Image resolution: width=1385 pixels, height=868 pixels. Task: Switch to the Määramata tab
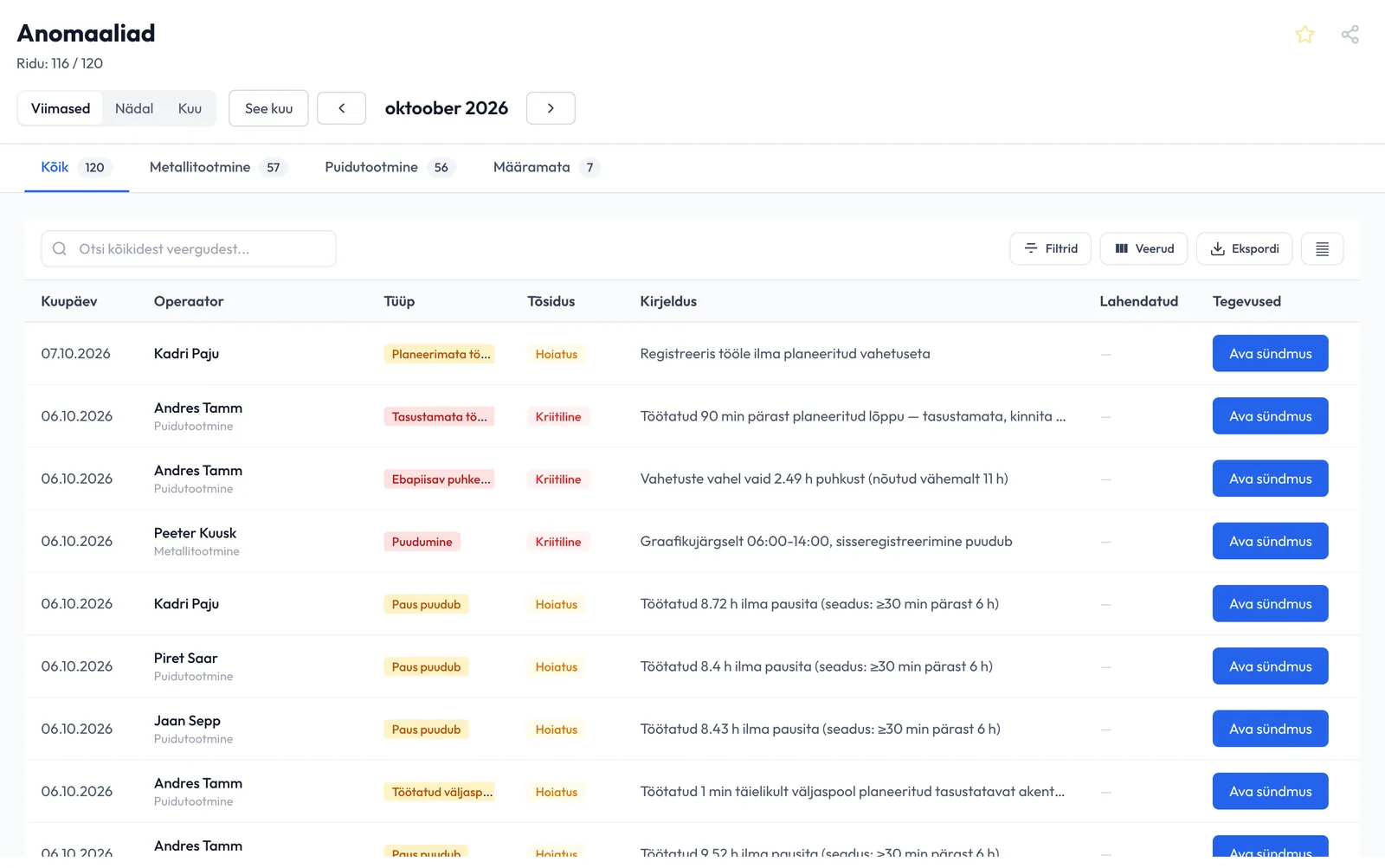coord(546,167)
